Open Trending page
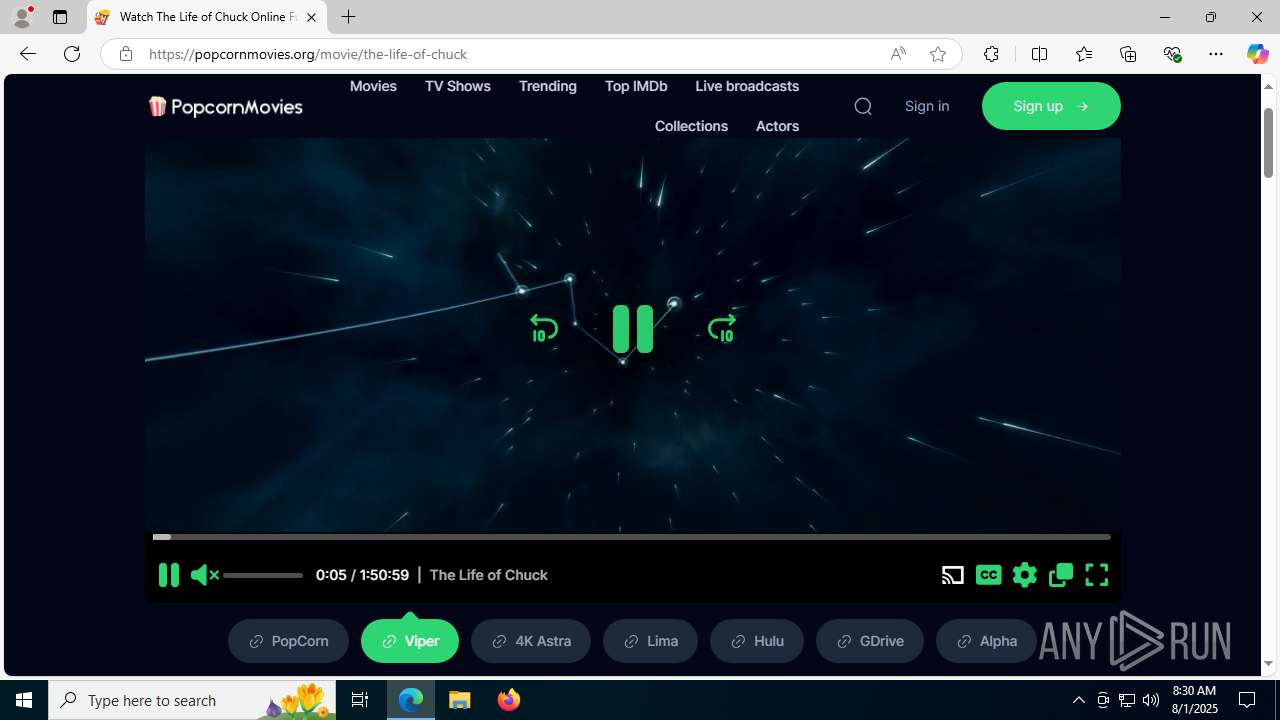 pos(548,86)
